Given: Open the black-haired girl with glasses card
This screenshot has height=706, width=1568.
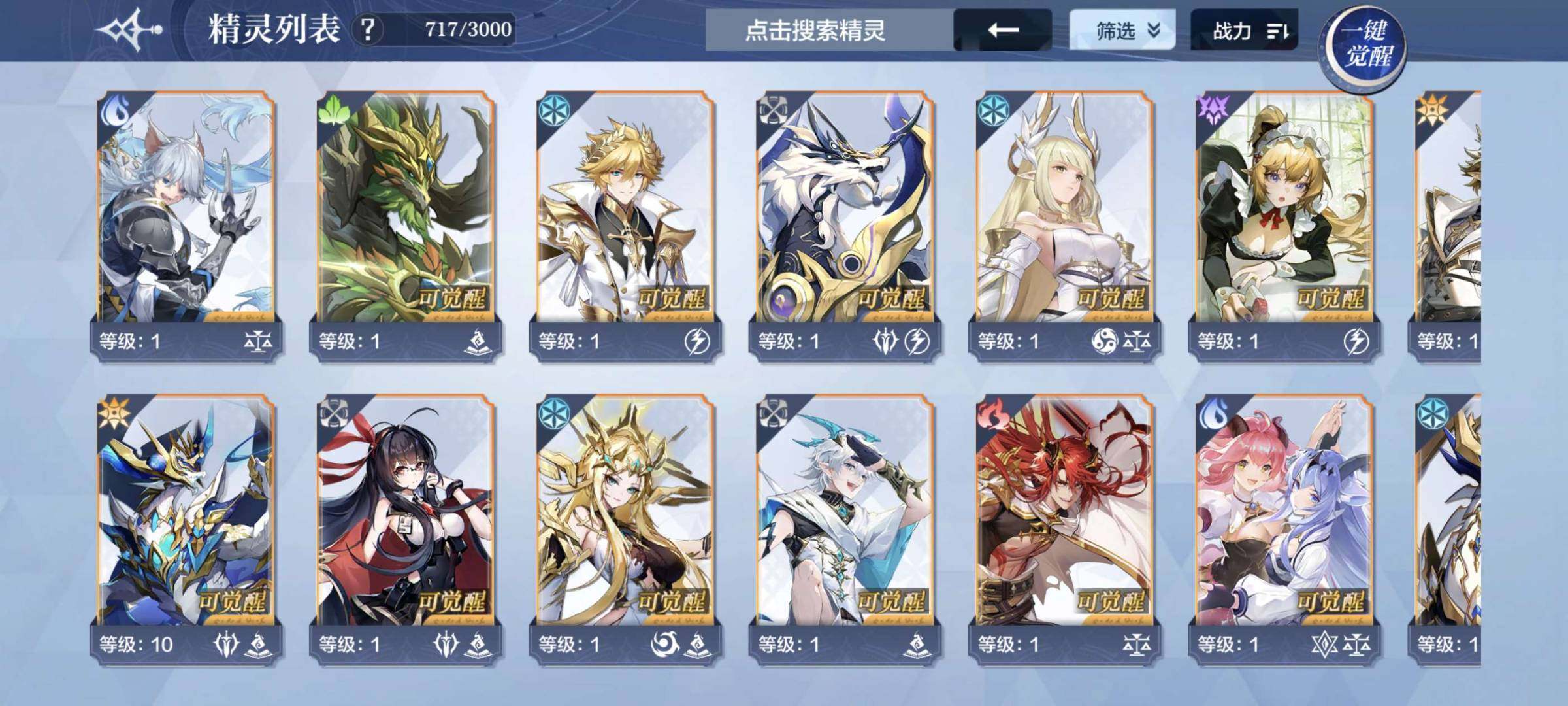Looking at the screenshot, I should click(x=406, y=530).
